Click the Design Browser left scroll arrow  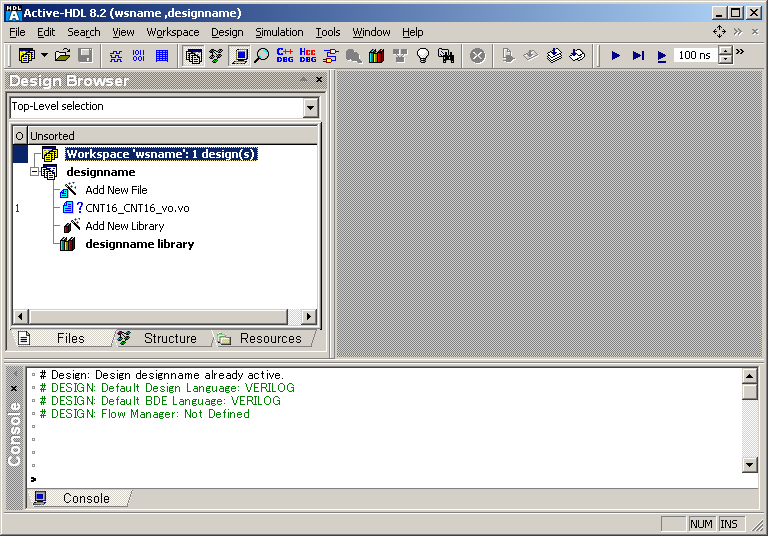(20, 317)
